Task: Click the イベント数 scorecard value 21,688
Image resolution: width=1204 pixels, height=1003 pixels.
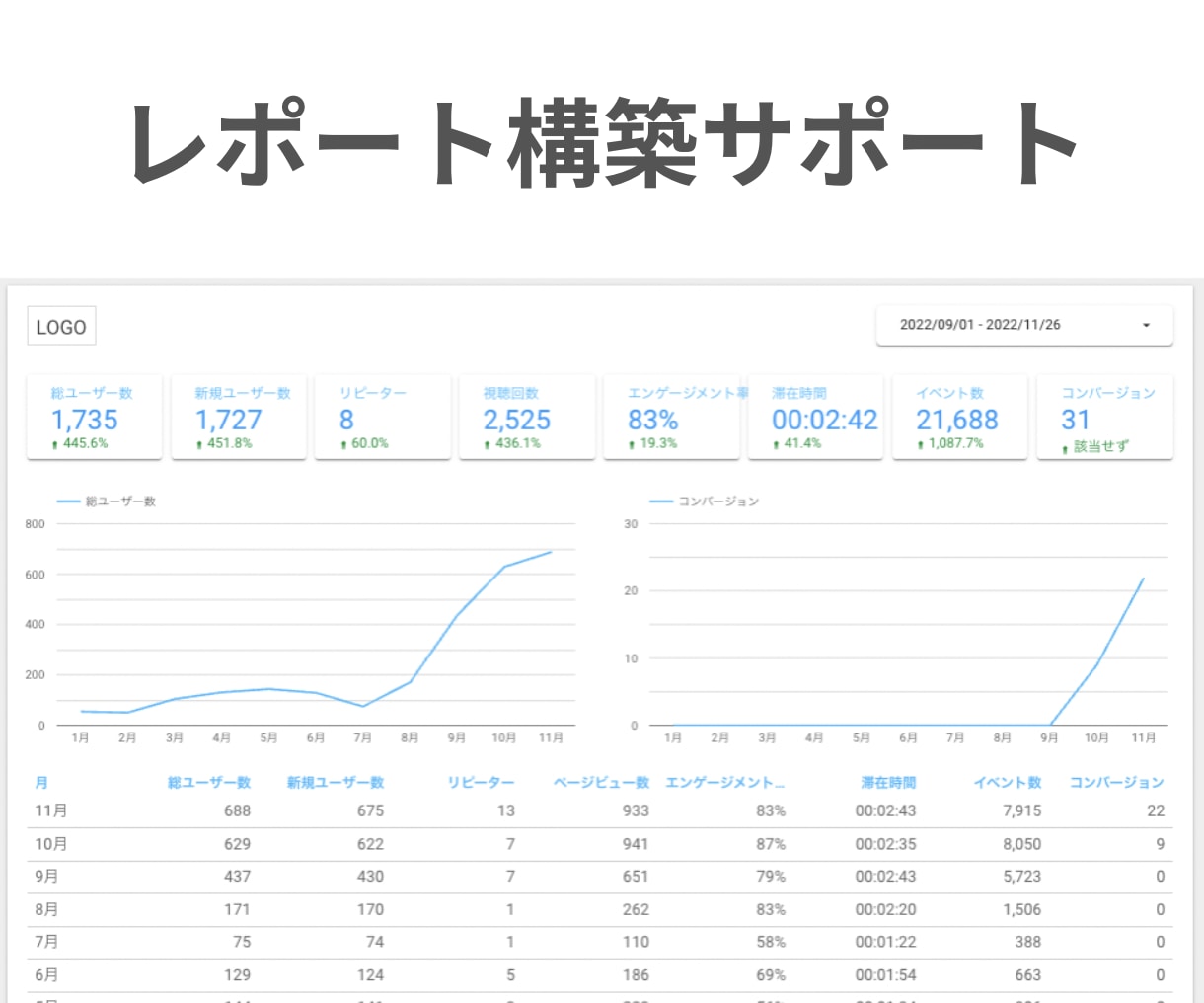Action: tap(957, 420)
